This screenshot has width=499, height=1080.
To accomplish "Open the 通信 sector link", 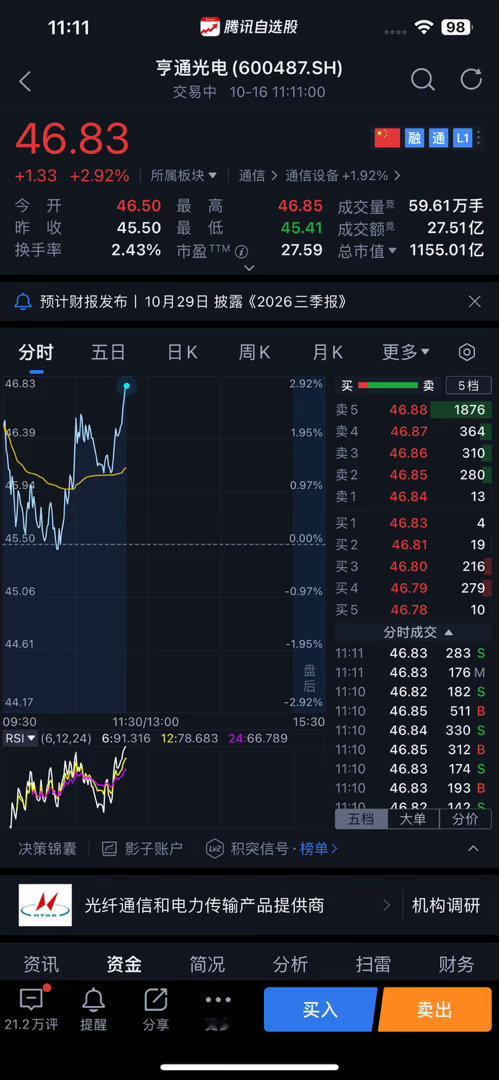I will tap(258, 176).
